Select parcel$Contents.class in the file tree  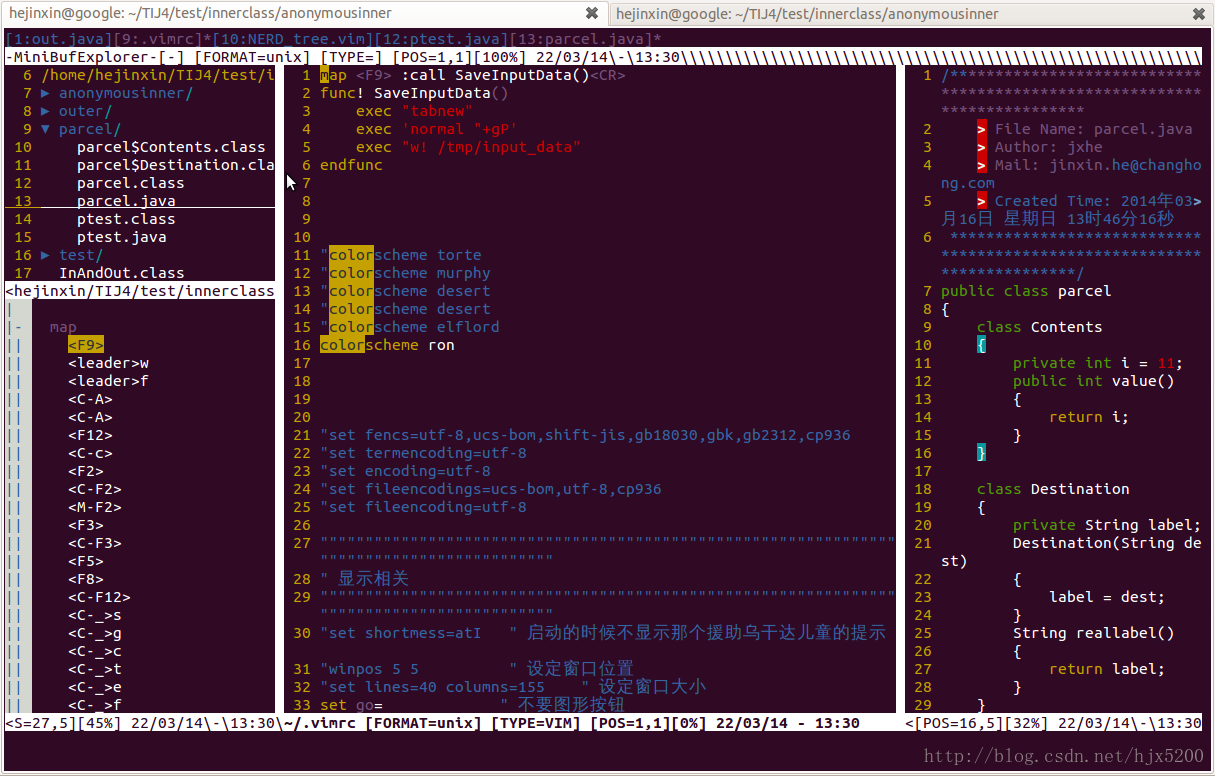(171, 147)
